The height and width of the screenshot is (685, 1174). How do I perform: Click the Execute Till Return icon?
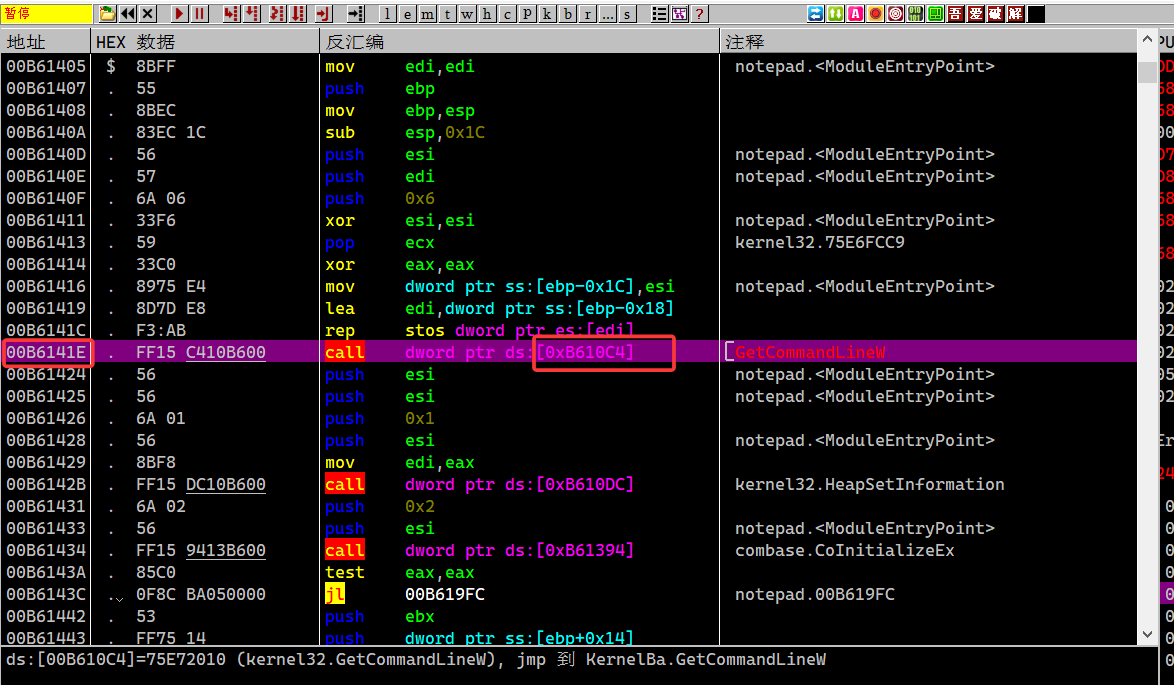[x=323, y=13]
